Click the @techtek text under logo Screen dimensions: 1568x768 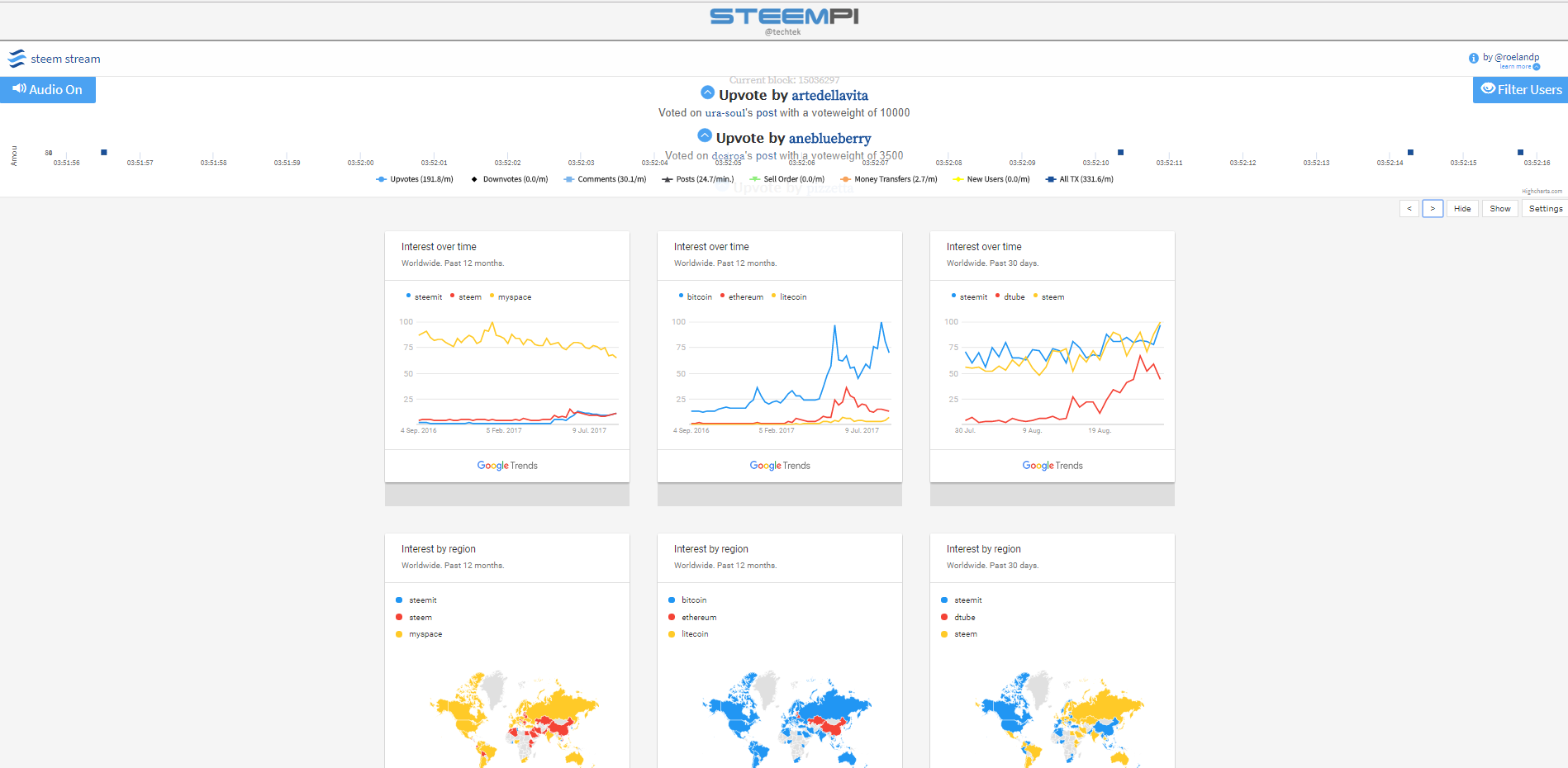(782, 32)
